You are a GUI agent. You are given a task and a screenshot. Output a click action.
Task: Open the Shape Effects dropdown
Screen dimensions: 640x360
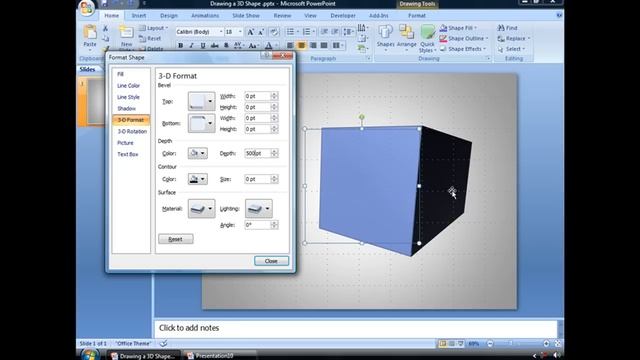463,49
